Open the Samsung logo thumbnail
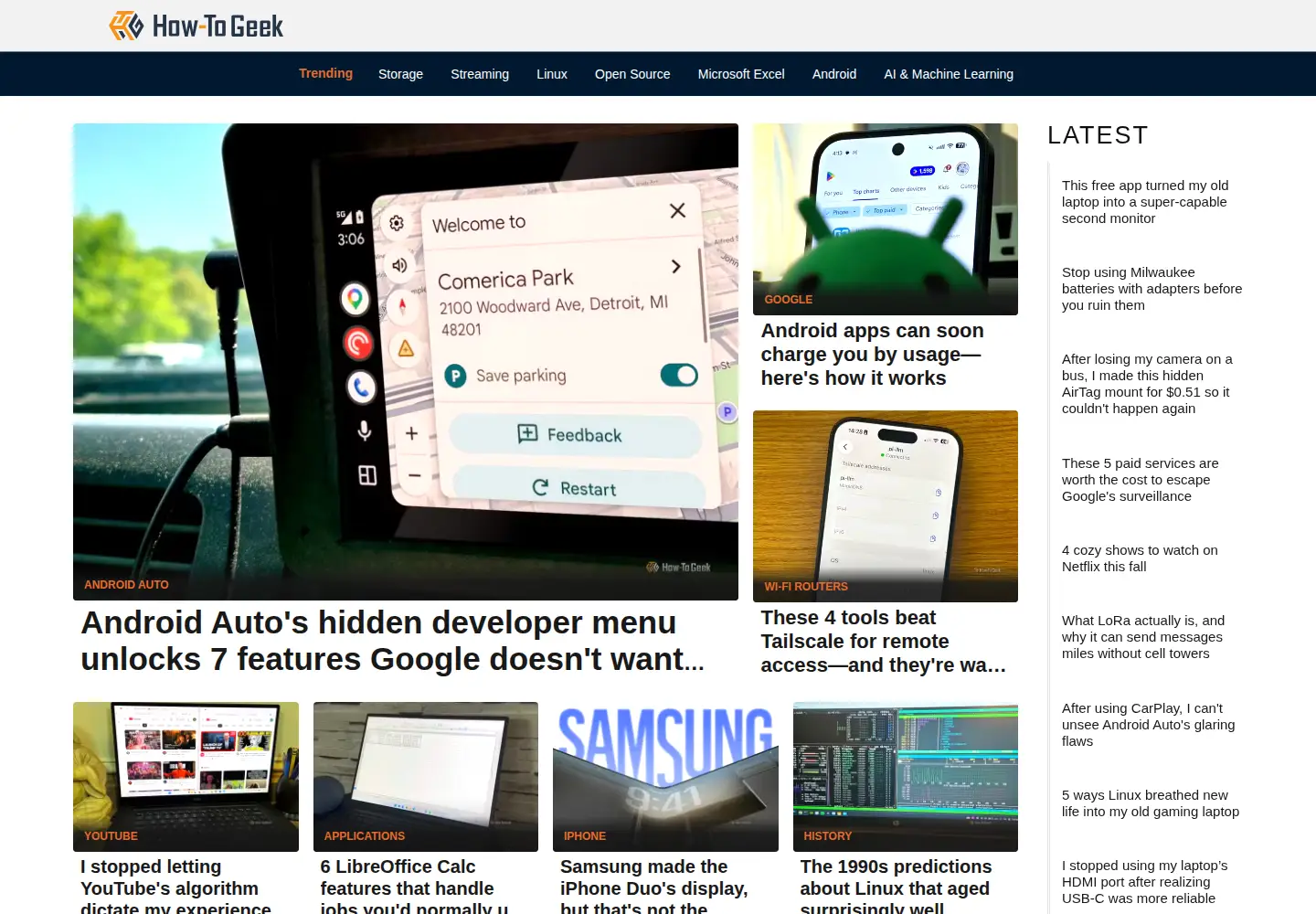This screenshot has width=1316, height=914. point(665,777)
